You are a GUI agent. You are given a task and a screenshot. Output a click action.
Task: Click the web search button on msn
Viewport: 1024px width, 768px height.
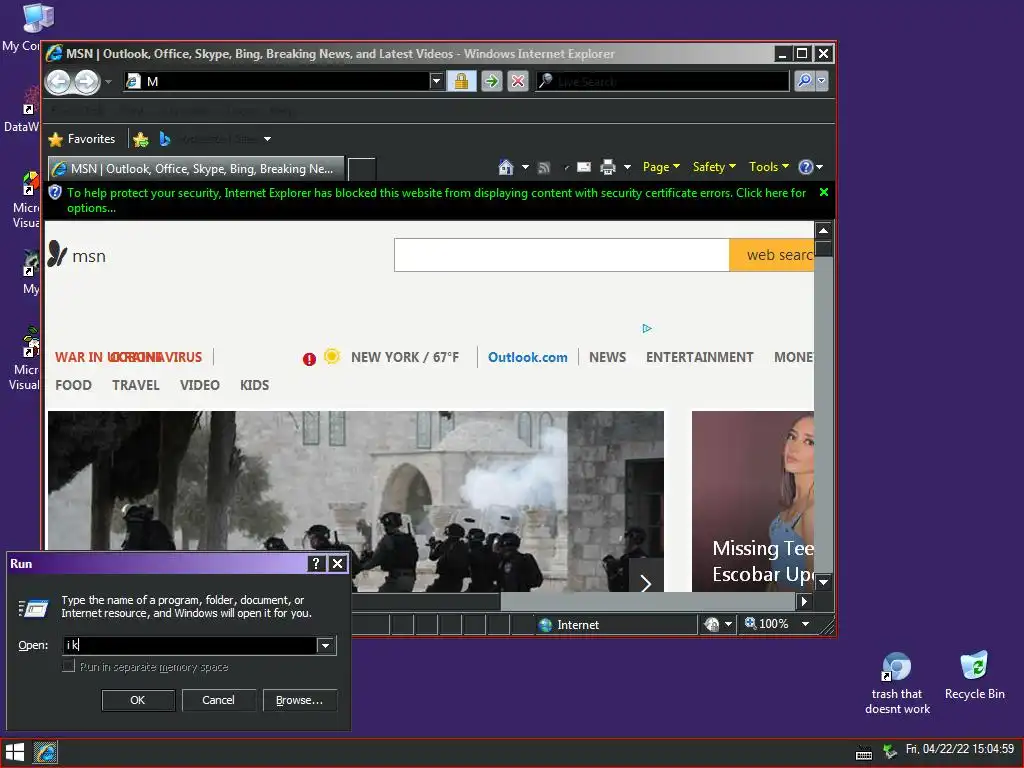click(772, 255)
